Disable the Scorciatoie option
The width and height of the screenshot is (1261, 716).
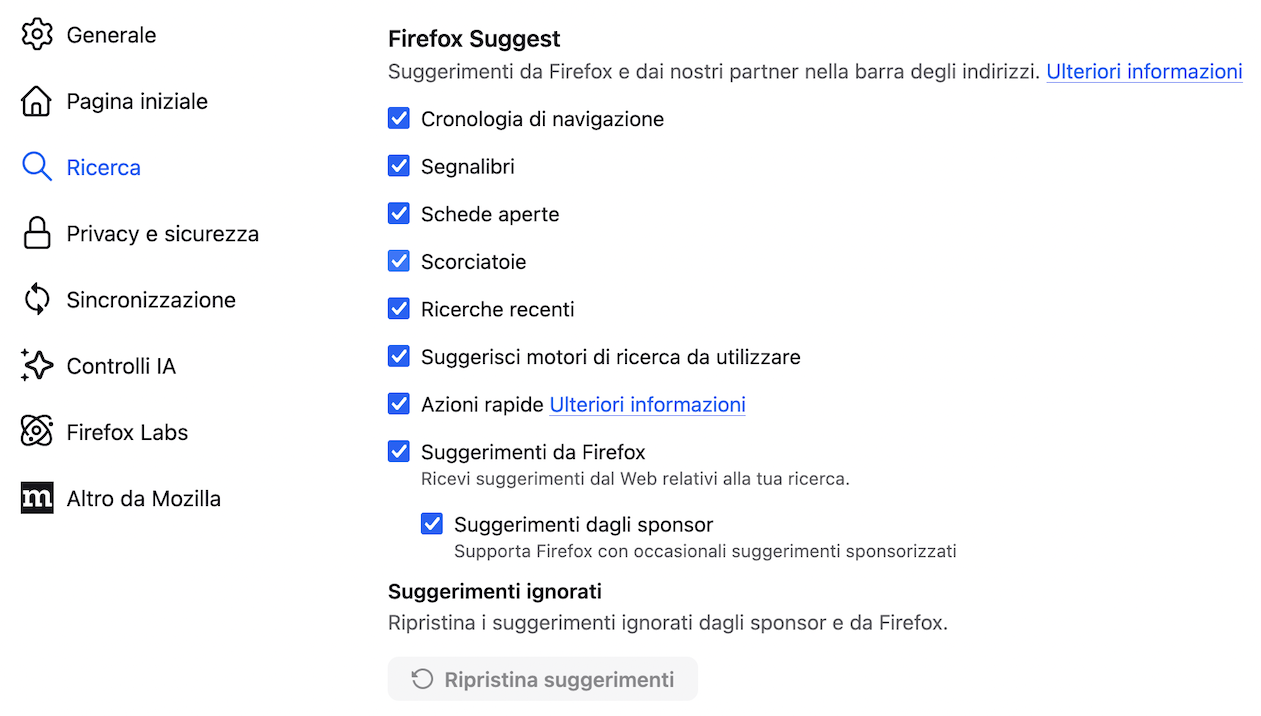(399, 261)
